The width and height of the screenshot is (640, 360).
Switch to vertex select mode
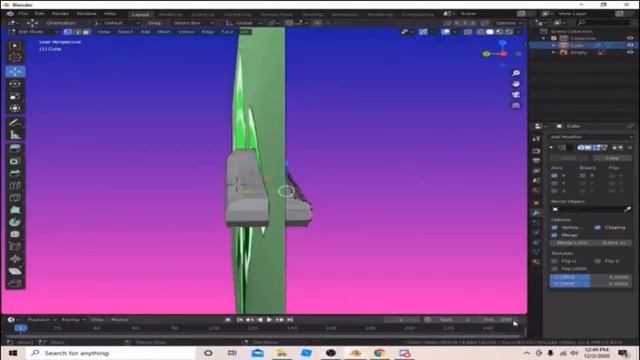68,32
